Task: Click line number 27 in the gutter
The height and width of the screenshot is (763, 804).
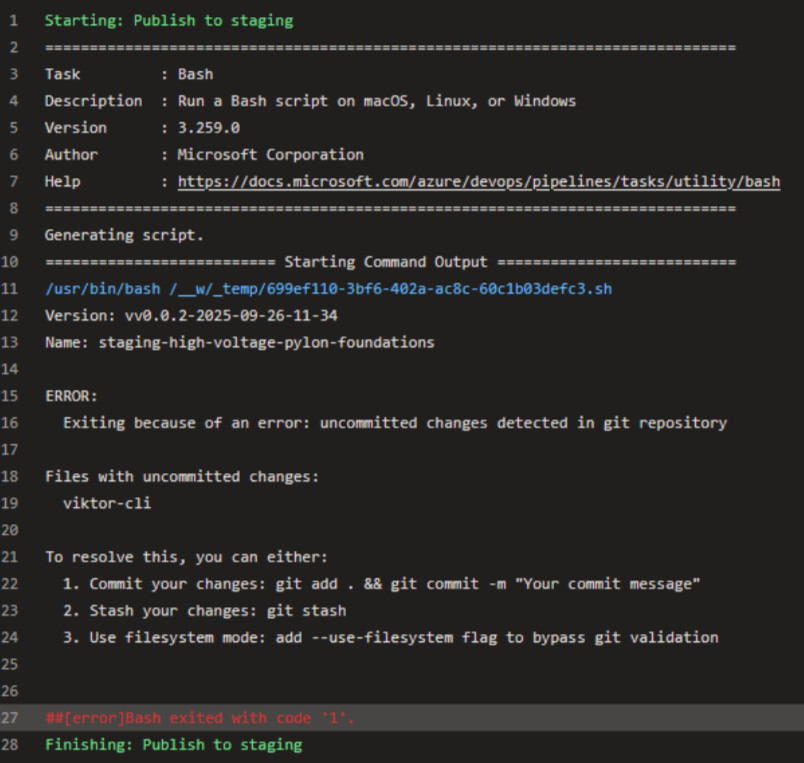Action: (x=12, y=718)
